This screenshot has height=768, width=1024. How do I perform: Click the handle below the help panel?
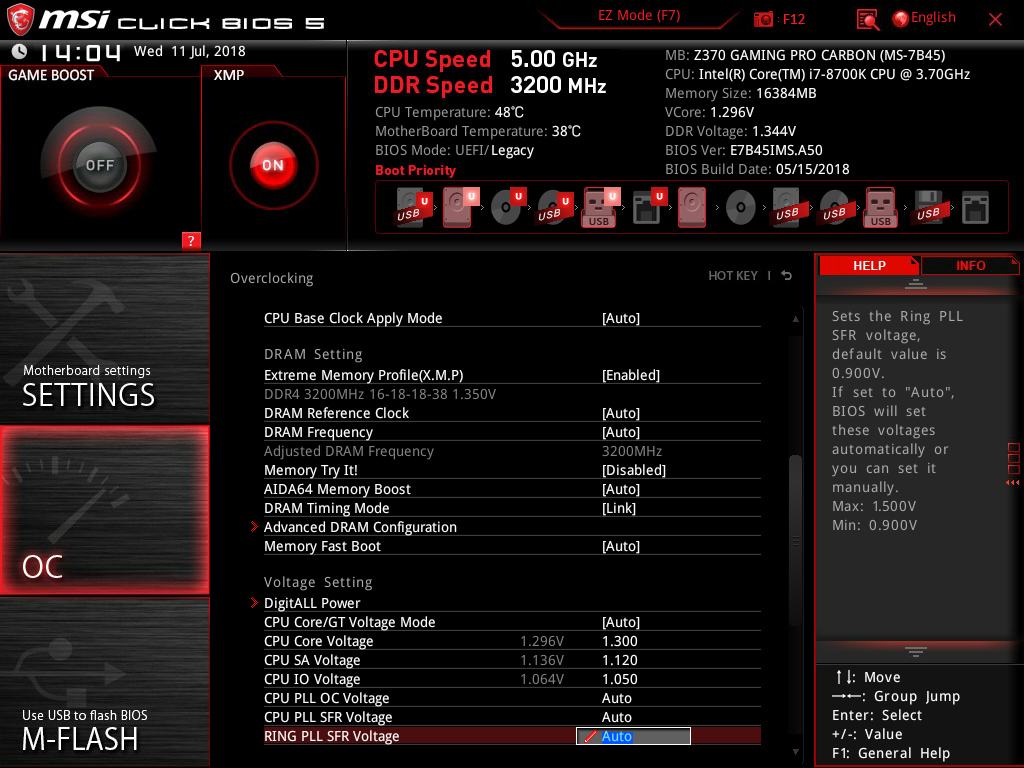(916, 651)
